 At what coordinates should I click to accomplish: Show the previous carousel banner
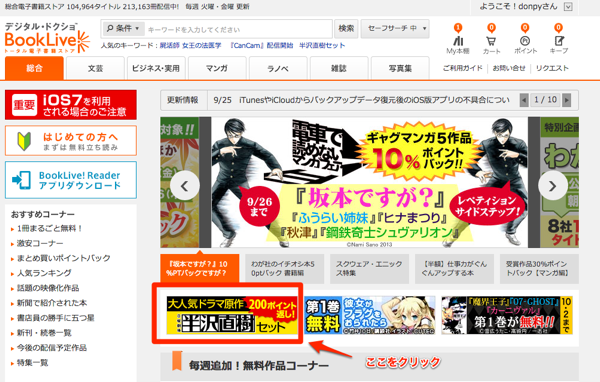[184, 186]
